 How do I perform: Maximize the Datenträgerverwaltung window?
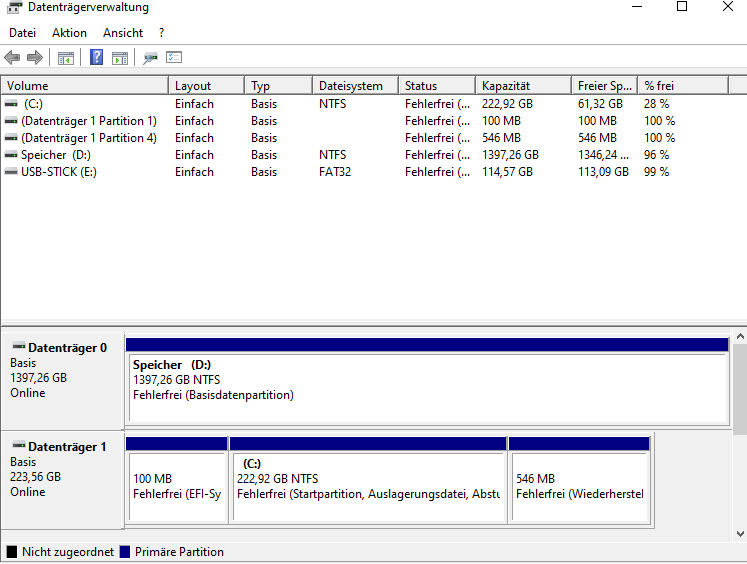coord(682,7)
